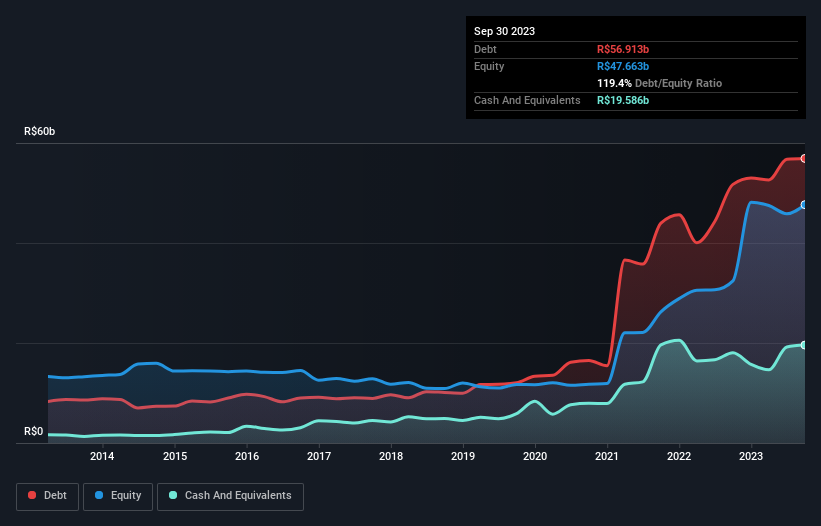Click the Cash value R$19.586b

pyautogui.click(x=623, y=100)
